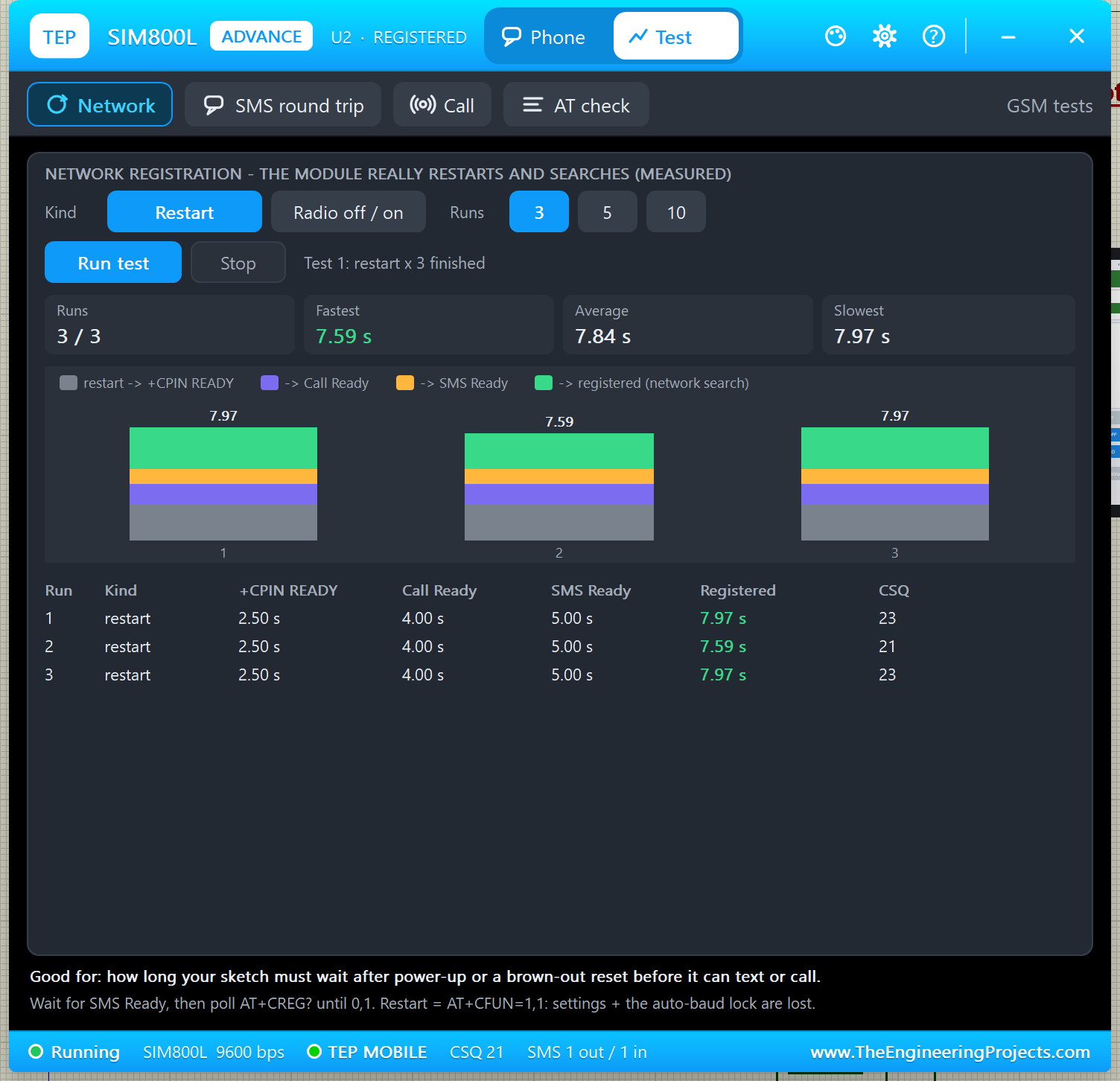Click Slowest value 7.97 s

click(862, 337)
